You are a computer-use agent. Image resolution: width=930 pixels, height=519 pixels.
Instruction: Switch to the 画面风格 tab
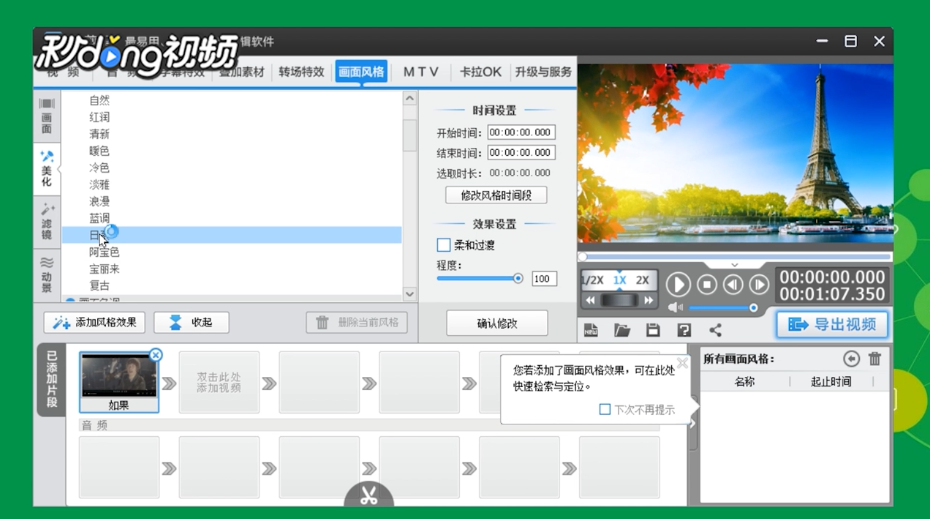pos(361,72)
